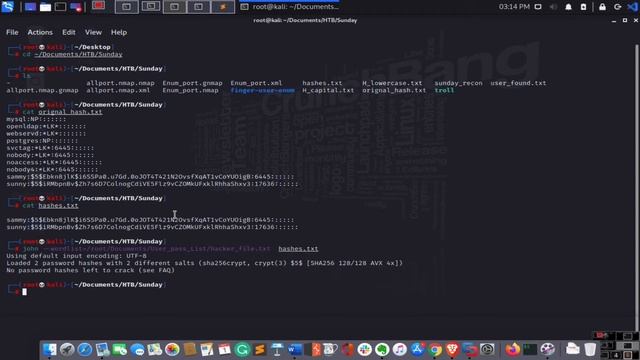
Task: Switch to the first workspace
Action: (x=127, y=7)
